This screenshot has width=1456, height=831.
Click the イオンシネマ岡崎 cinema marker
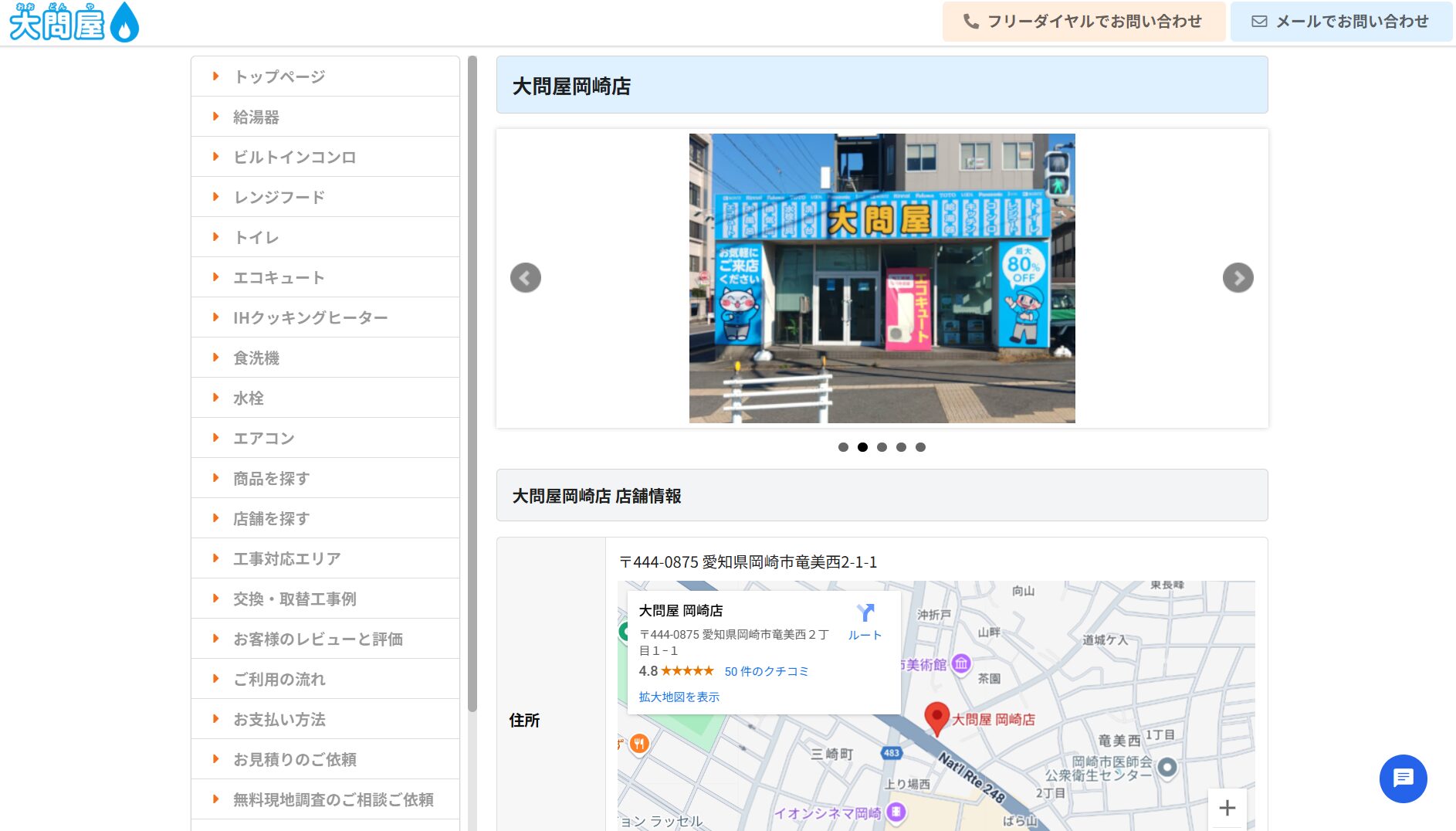click(x=896, y=812)
